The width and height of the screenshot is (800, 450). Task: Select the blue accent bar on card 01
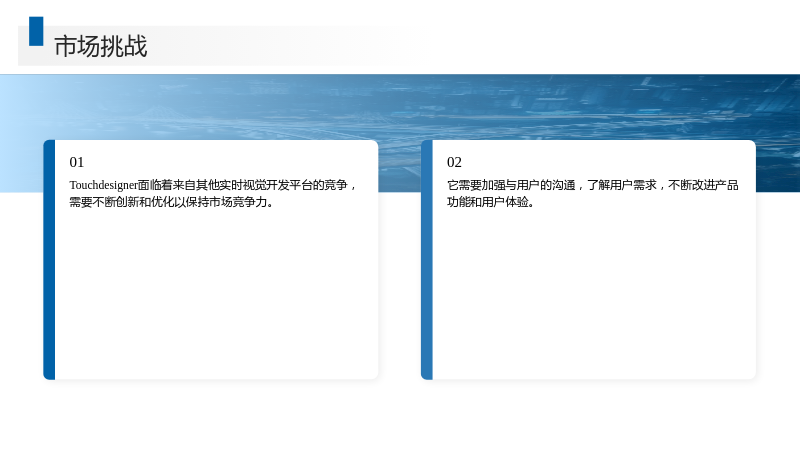pyautogui.click(x=49, y=260)
